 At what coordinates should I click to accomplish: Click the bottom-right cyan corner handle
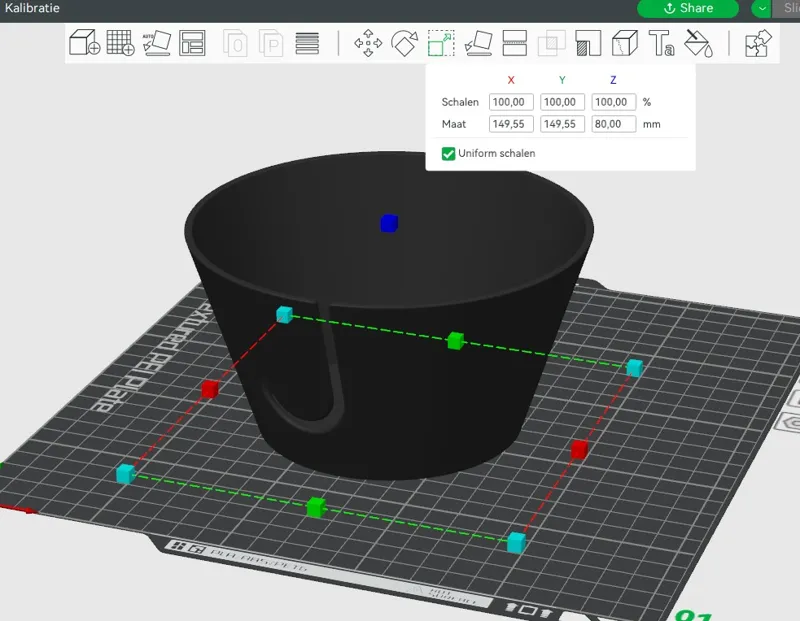(516, 542)
